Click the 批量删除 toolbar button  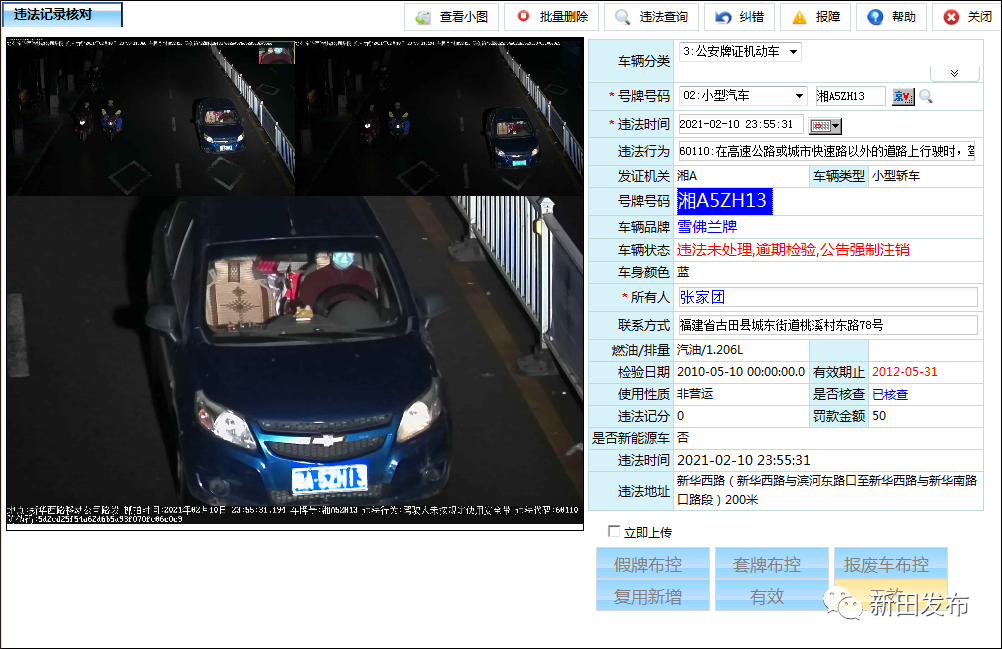pyautogui.click(x=551, y=17)
